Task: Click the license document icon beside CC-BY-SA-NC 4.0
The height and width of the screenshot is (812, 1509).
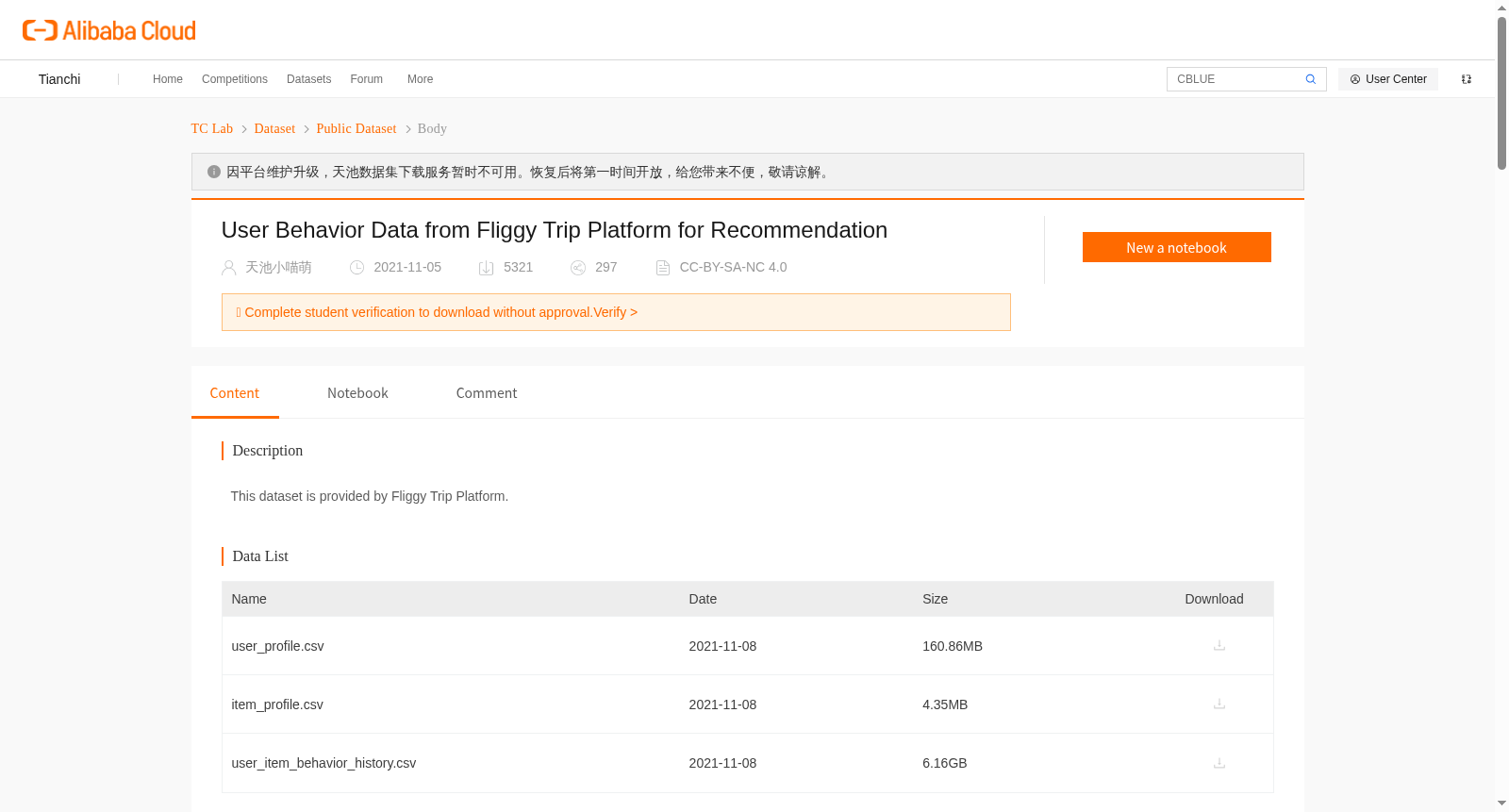Action: pos(663,268)
